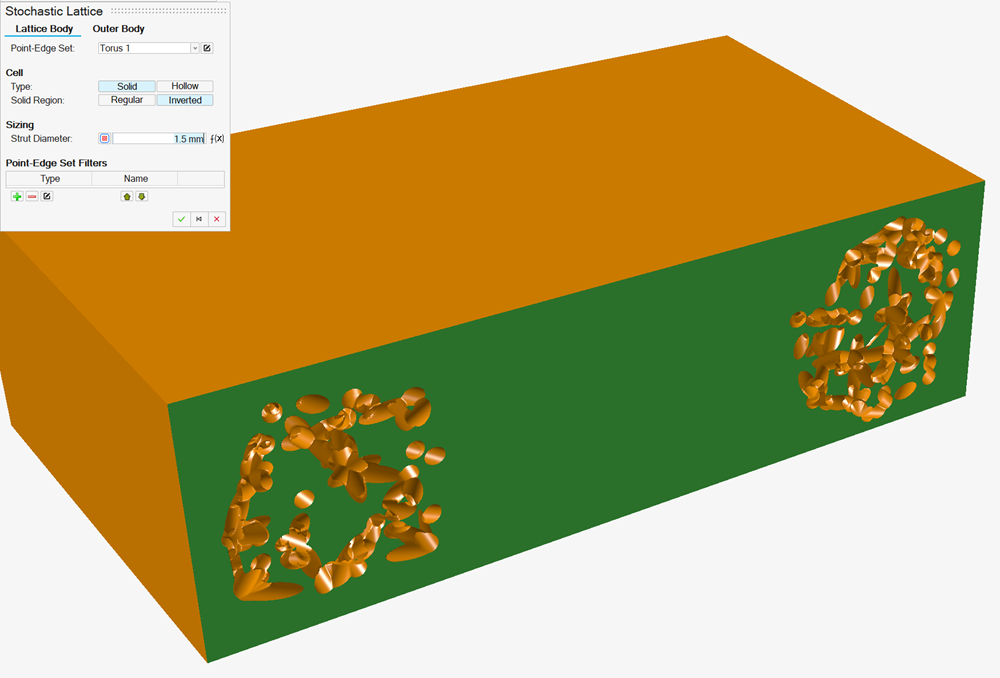Grab the Stochastic Lattice dotted title handle
This screenshot has width=1000, height=678.
point(168,11)
